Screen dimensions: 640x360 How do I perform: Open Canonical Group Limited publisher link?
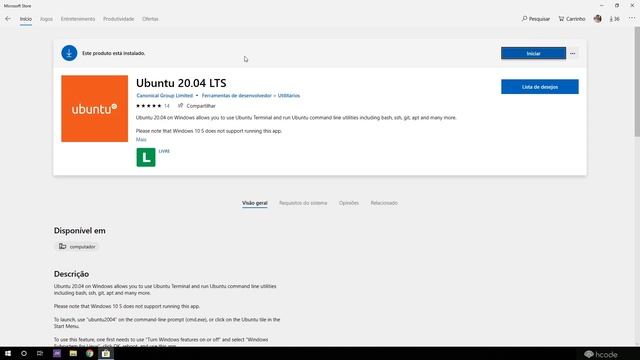164,96
